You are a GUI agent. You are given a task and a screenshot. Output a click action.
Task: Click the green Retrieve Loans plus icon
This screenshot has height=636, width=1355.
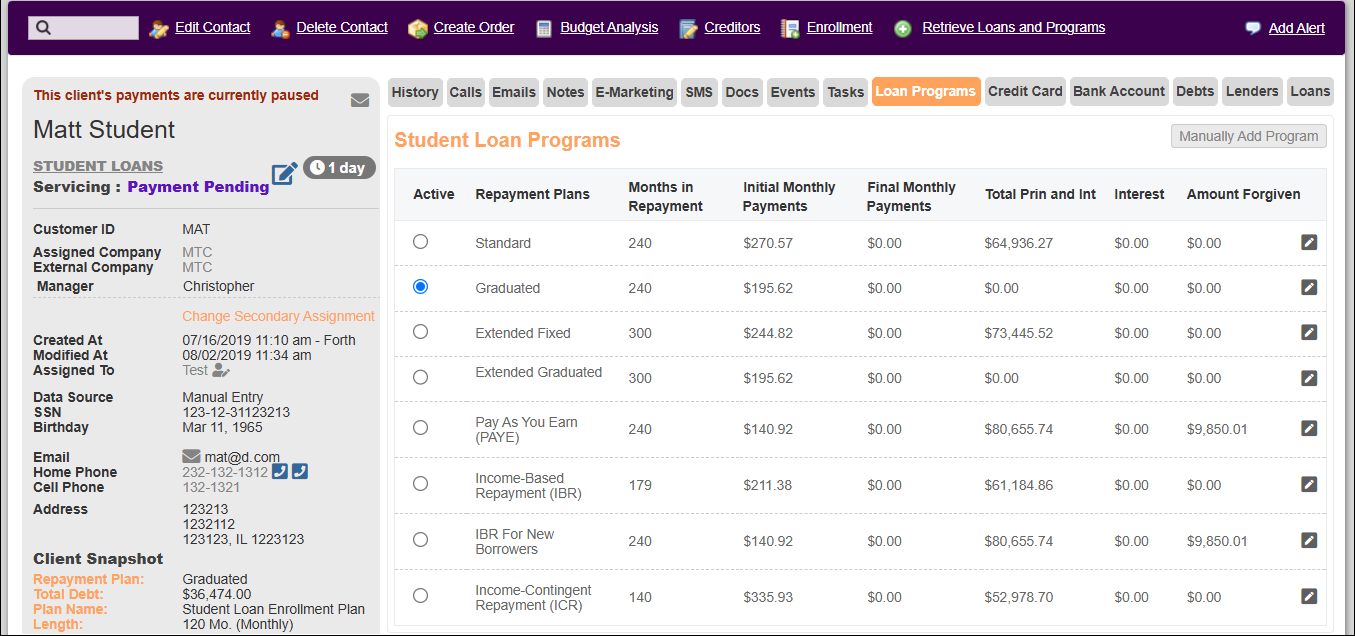[903, 29]
